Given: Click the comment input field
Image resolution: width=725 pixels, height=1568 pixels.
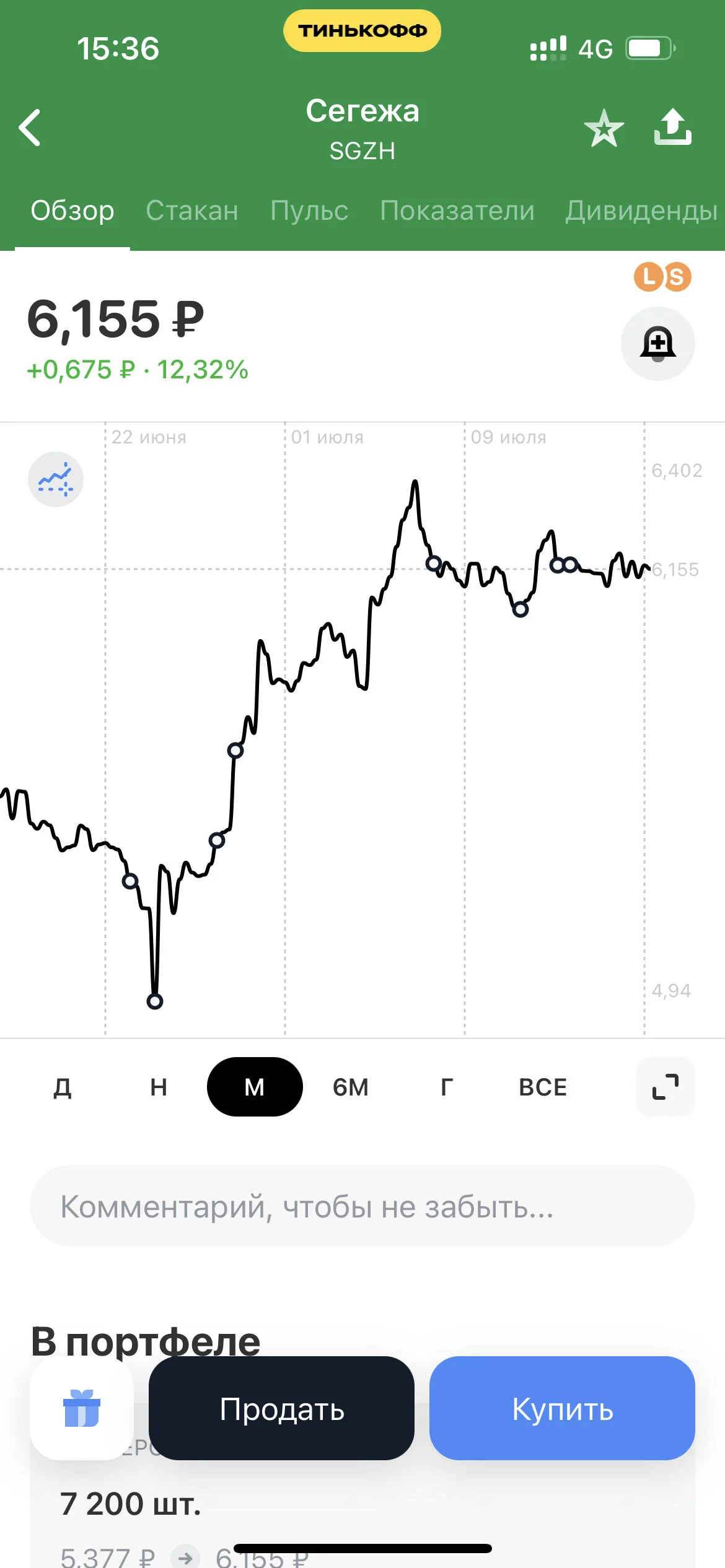Looking at the screenshot, I should [362, 1206].
